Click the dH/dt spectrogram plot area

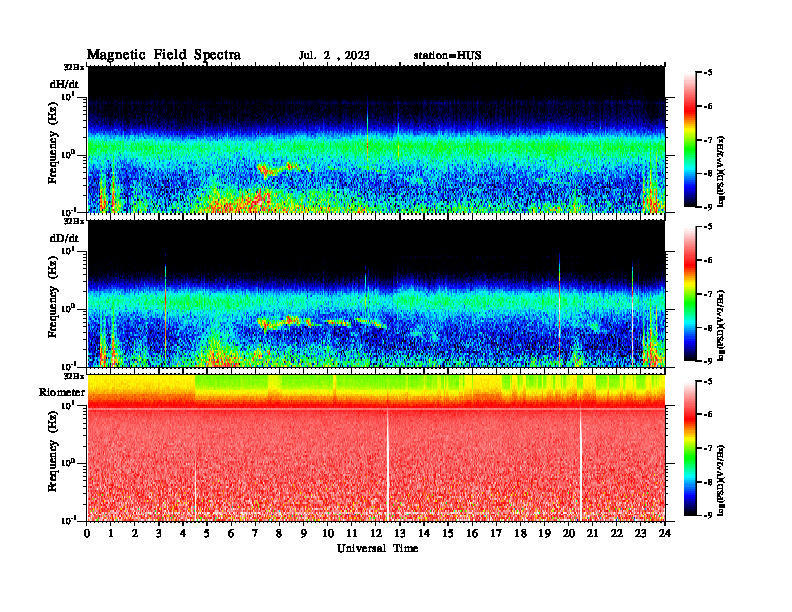376,139
